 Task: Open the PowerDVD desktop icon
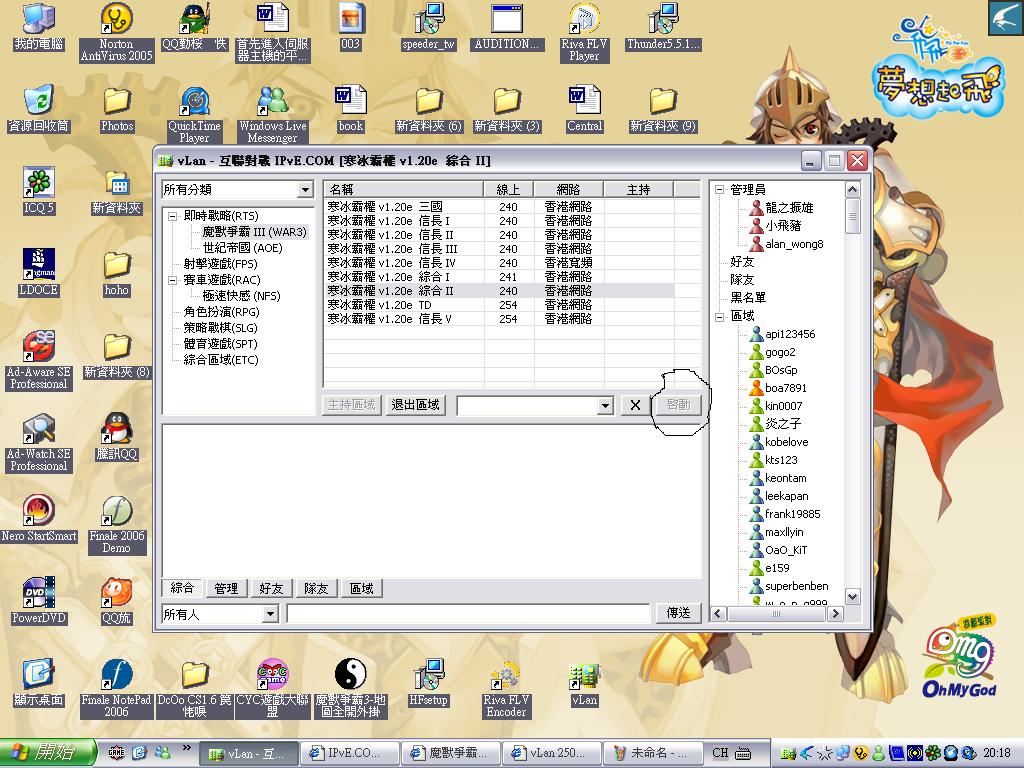[x=39, y=593]
